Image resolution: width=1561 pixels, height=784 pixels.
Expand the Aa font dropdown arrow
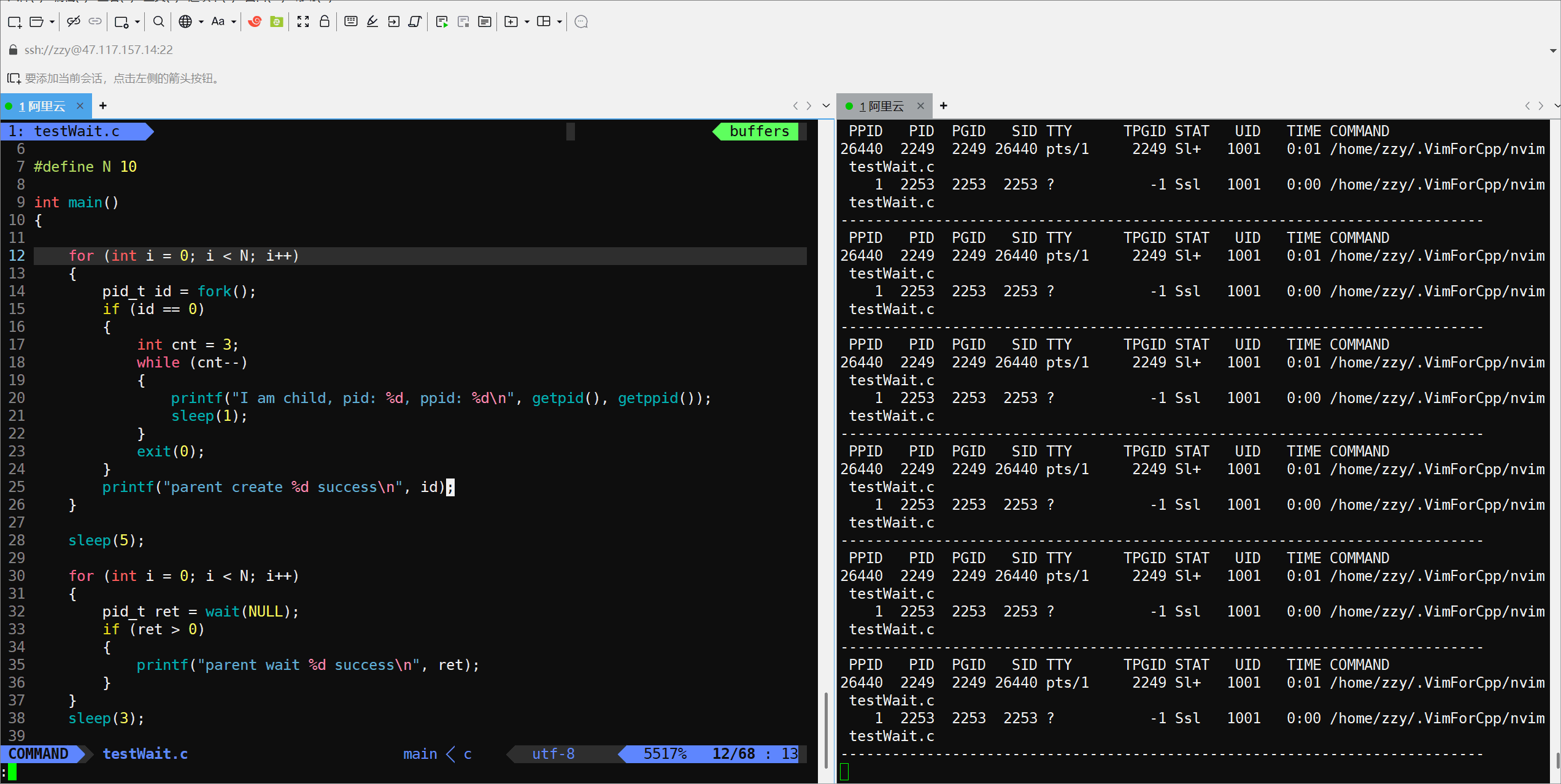click(234, 22)
